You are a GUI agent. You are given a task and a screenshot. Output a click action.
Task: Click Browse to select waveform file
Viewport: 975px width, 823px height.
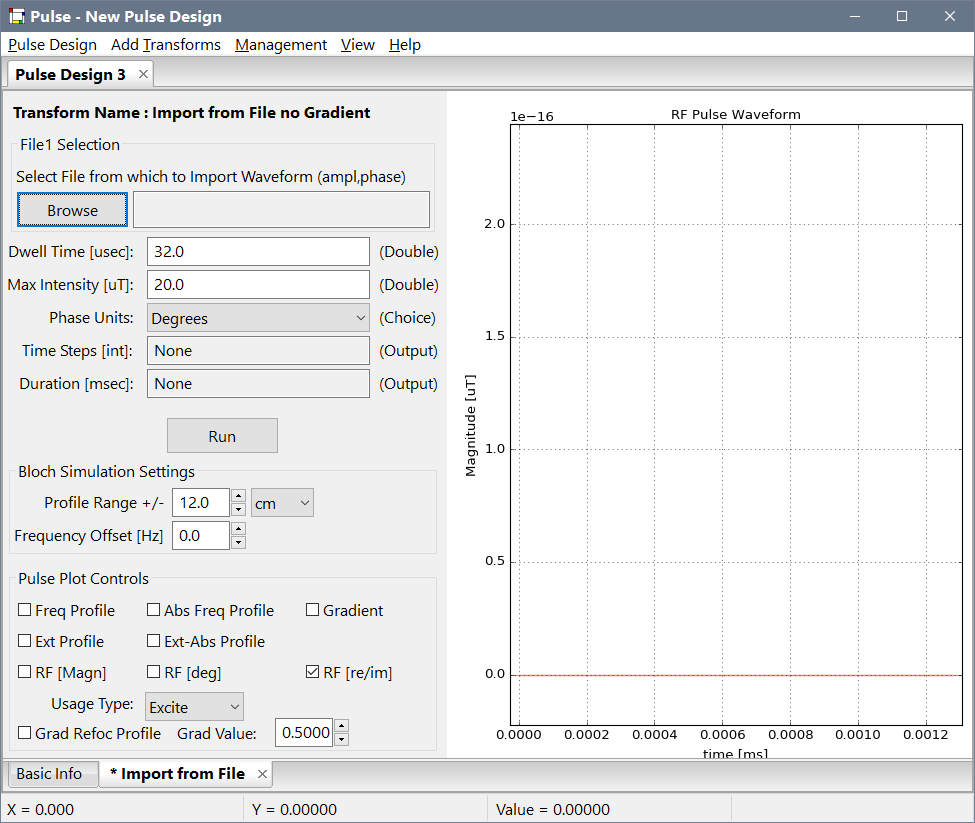[72, 210]
